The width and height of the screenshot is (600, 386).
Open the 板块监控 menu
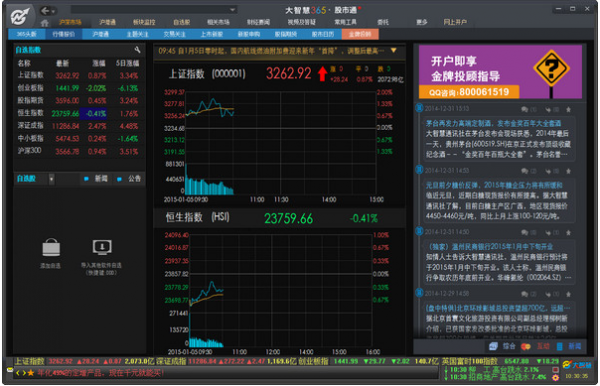tap(144, 22)
